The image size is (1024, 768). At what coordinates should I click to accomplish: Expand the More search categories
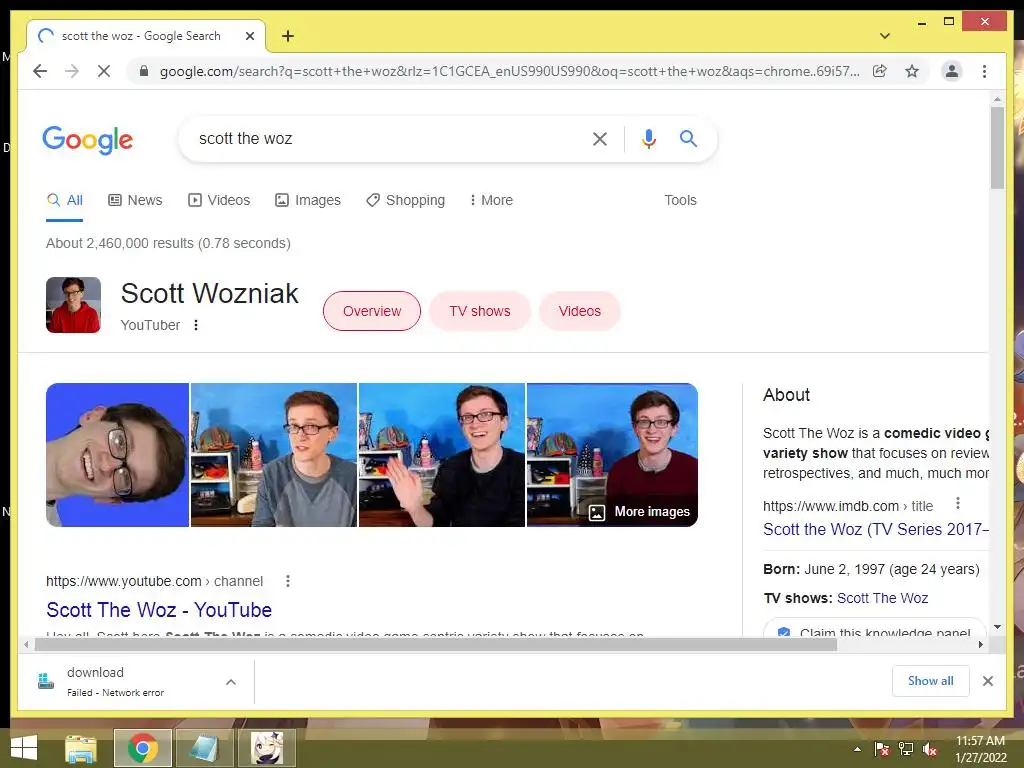491,200
